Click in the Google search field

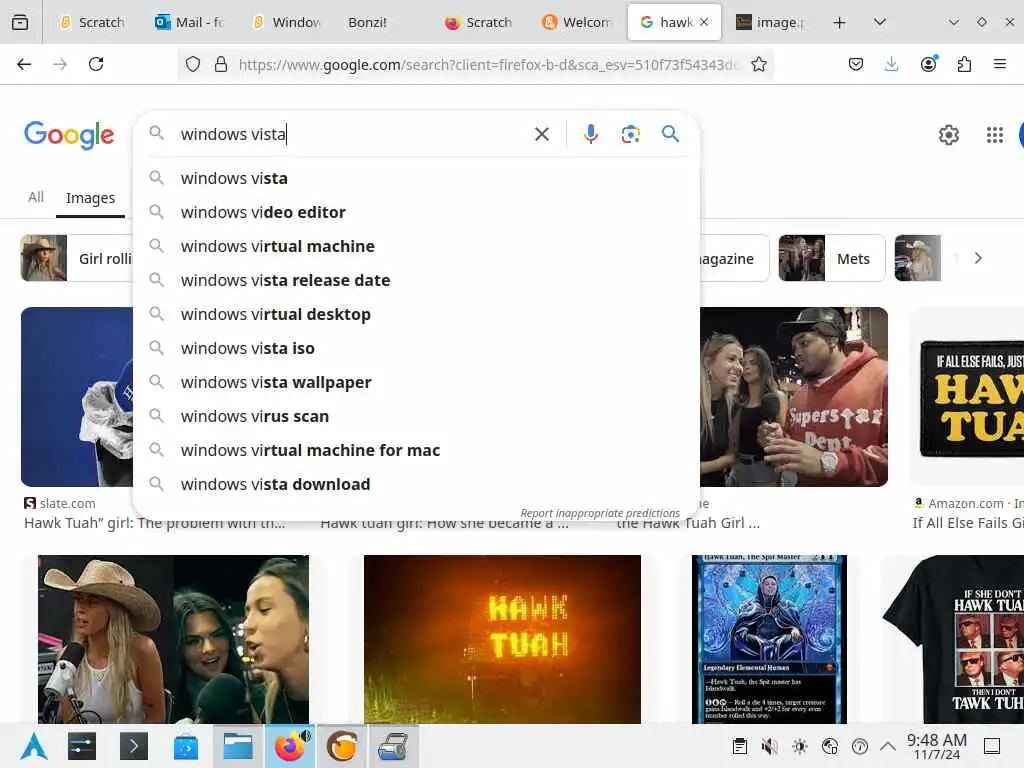[x=353, y=134]
